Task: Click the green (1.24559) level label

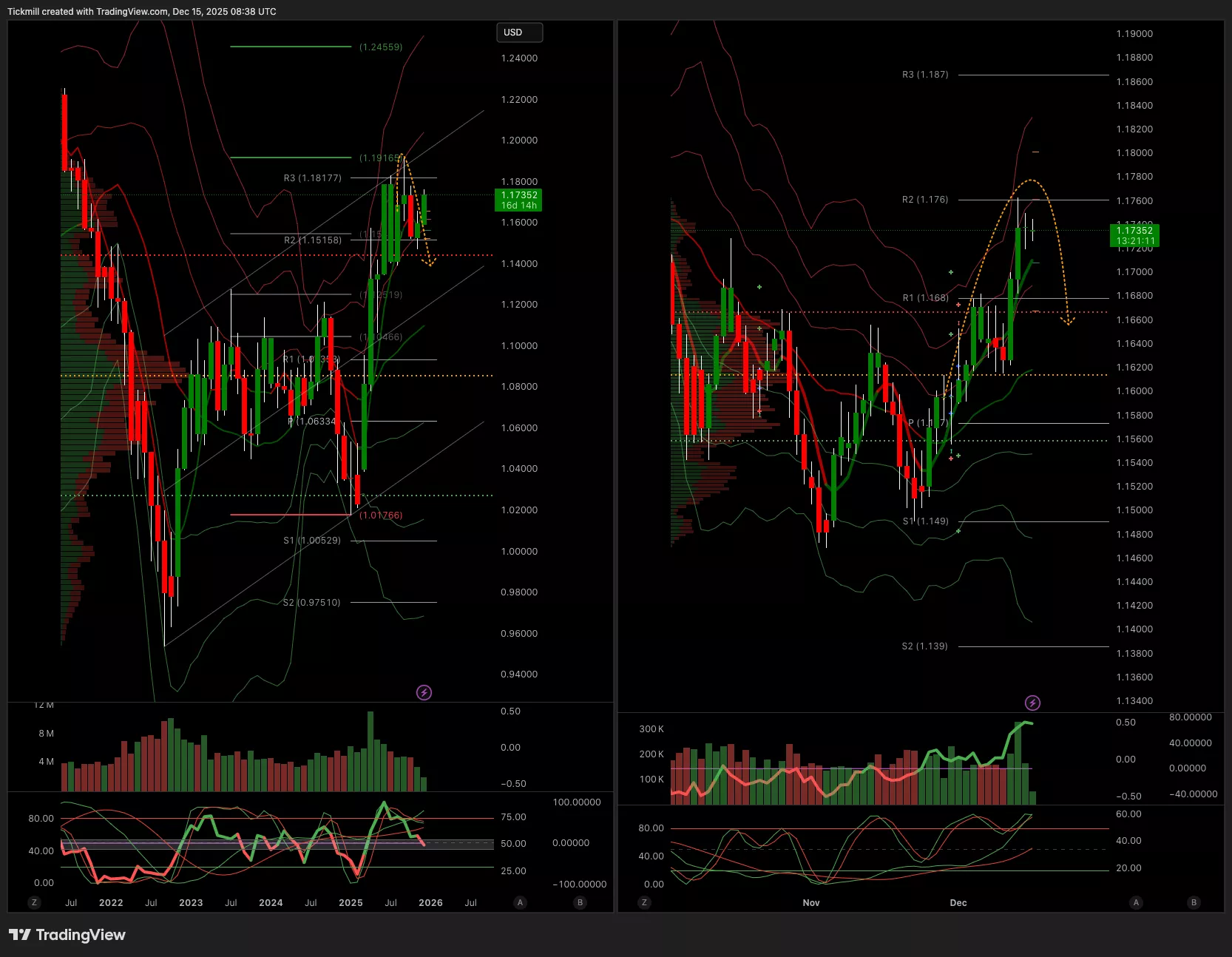Action: pos(381,47)
